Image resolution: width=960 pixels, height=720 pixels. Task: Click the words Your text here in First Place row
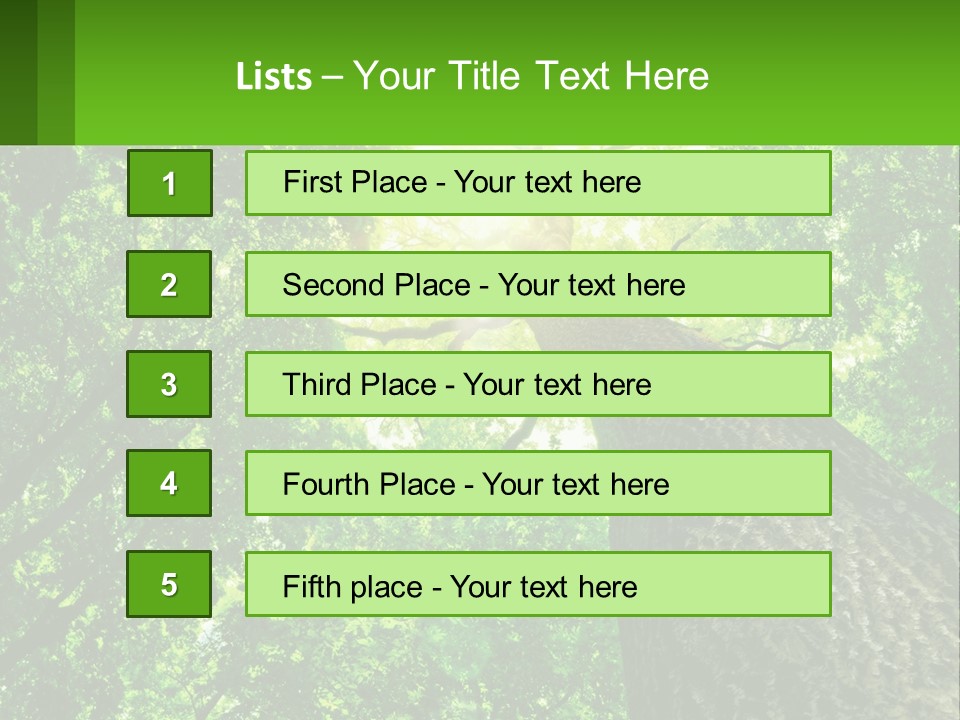click(x=547, y=182)
